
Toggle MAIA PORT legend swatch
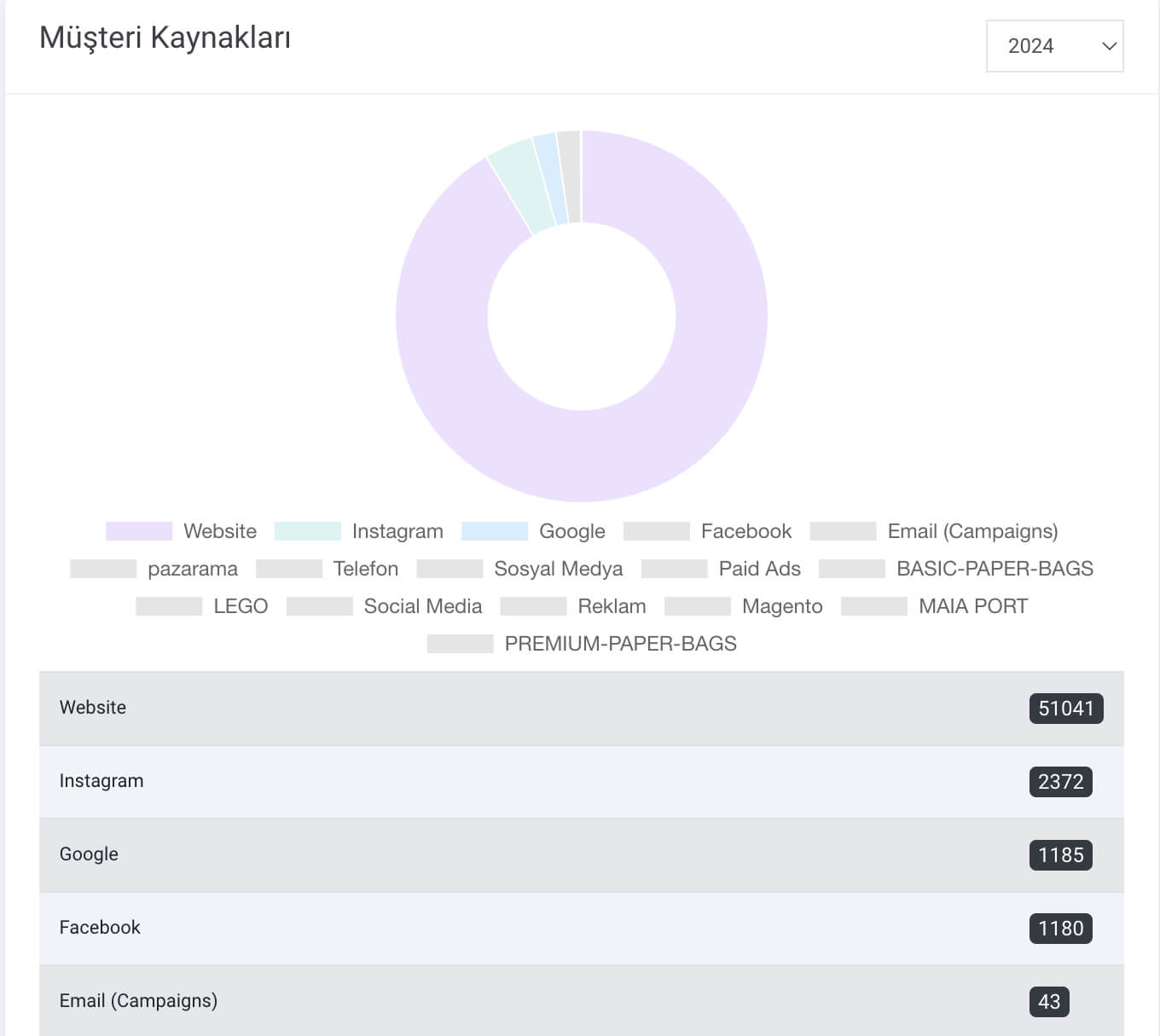click(874, 606)
